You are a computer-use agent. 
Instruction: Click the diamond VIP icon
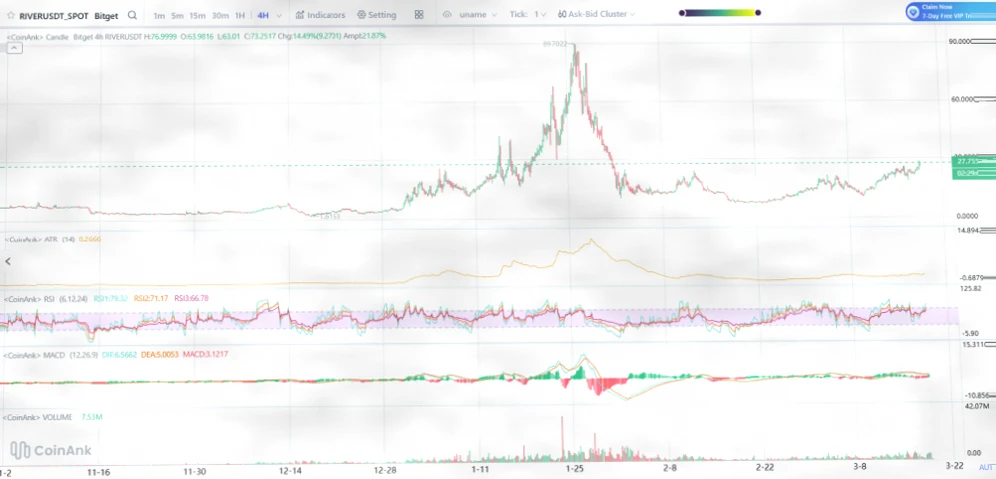tap(913, 11)
